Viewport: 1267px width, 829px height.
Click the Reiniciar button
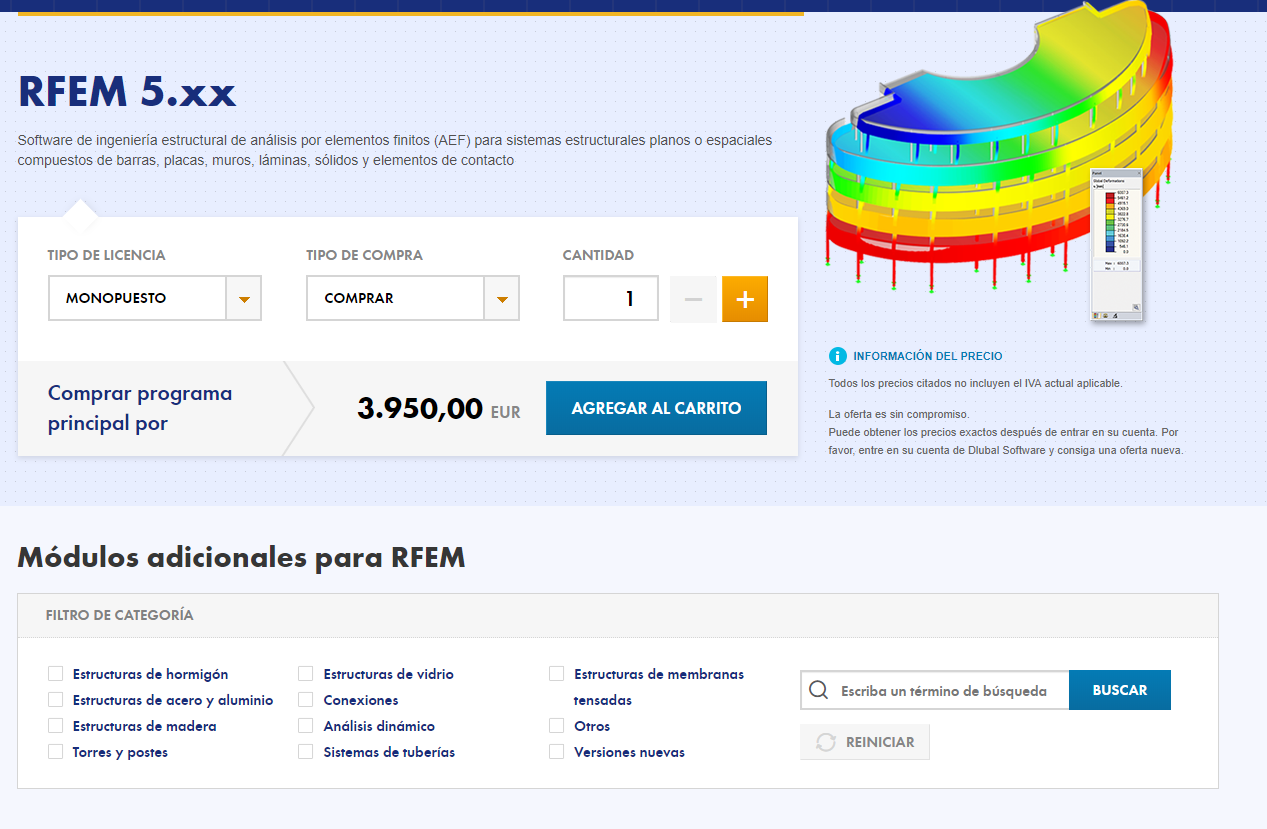(864, 741)
